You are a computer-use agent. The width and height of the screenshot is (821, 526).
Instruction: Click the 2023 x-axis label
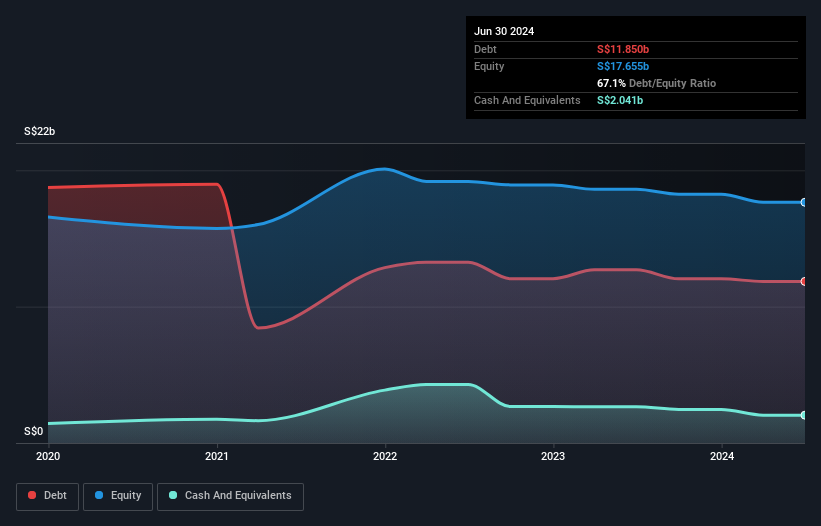coord(553,456)
